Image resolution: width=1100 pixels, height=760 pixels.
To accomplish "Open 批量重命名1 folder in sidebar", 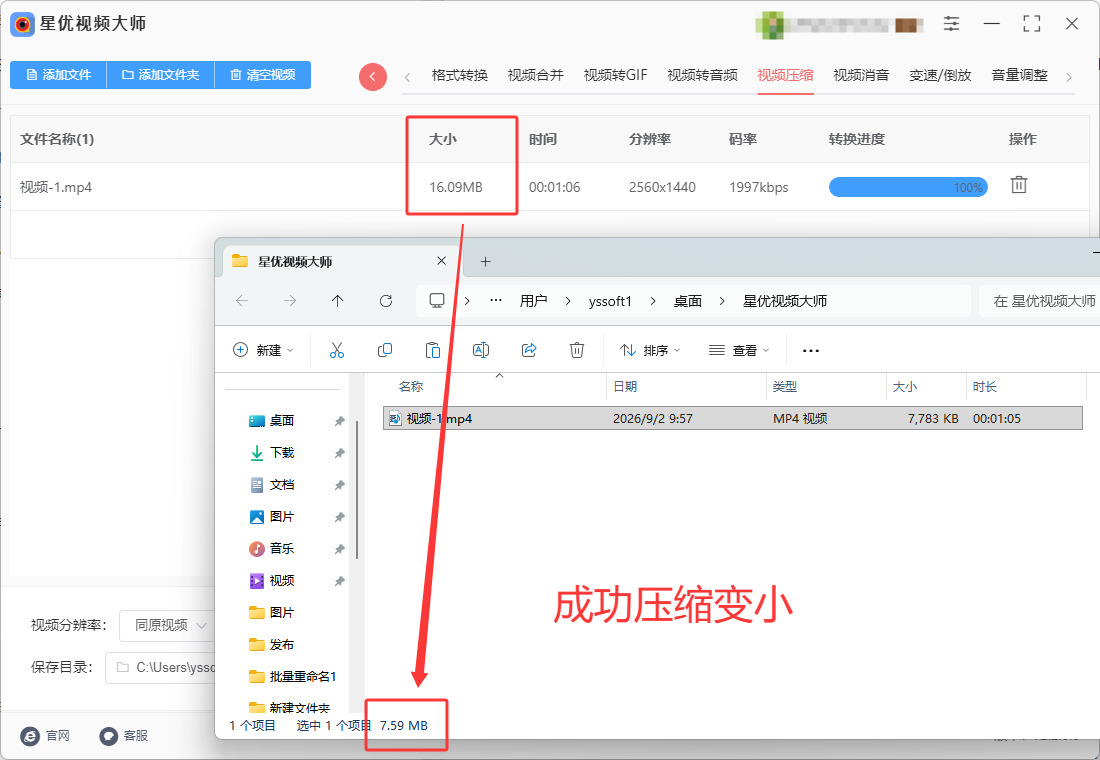I will pyautogui.click(x=293, y=676).
